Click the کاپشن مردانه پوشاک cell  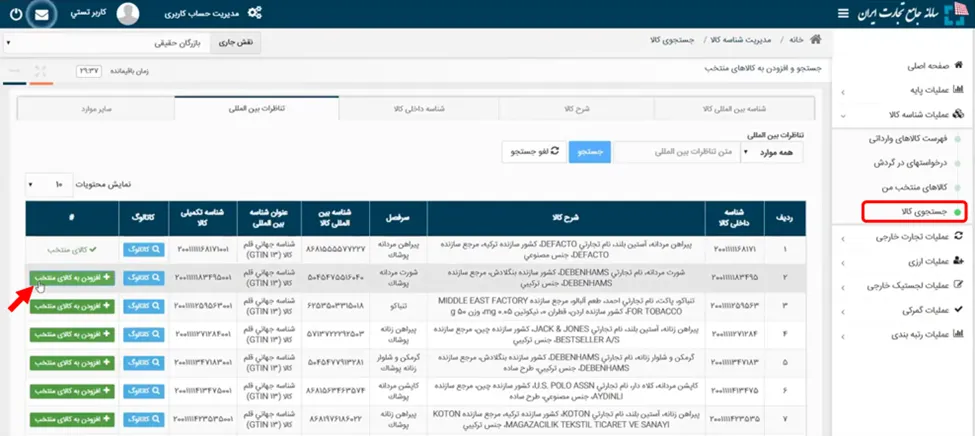pos(398,391)
